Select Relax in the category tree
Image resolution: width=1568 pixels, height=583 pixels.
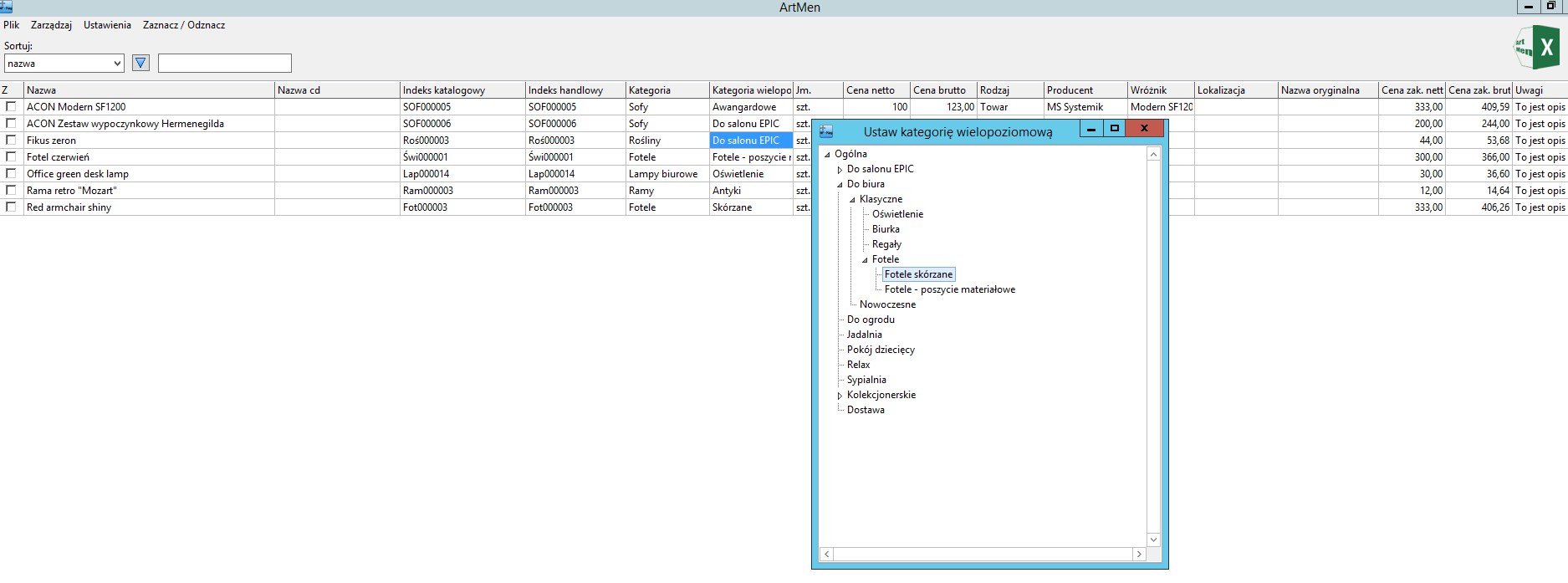pyautogui.click(x=858, y=365)
